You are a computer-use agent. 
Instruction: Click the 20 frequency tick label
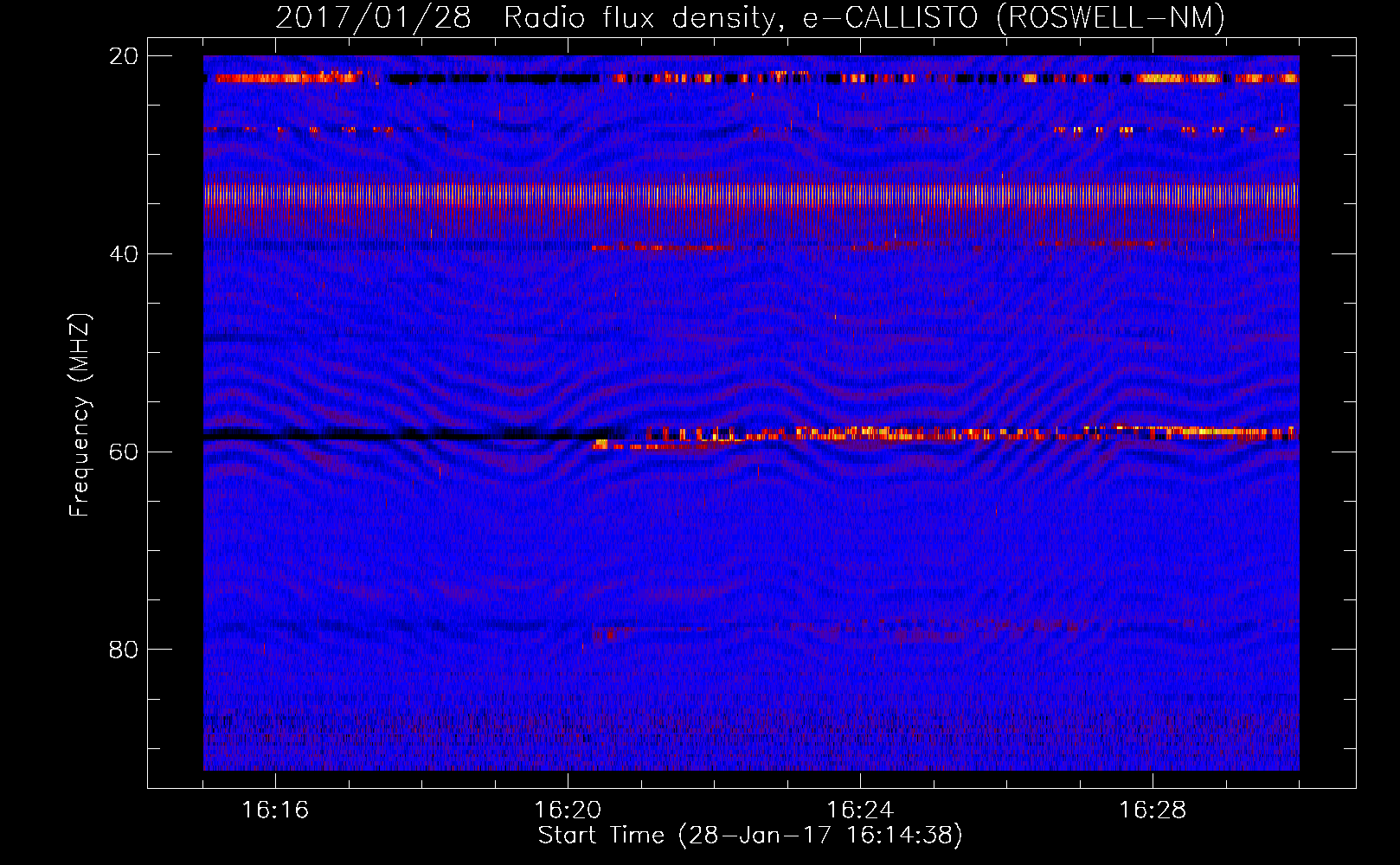124,56
